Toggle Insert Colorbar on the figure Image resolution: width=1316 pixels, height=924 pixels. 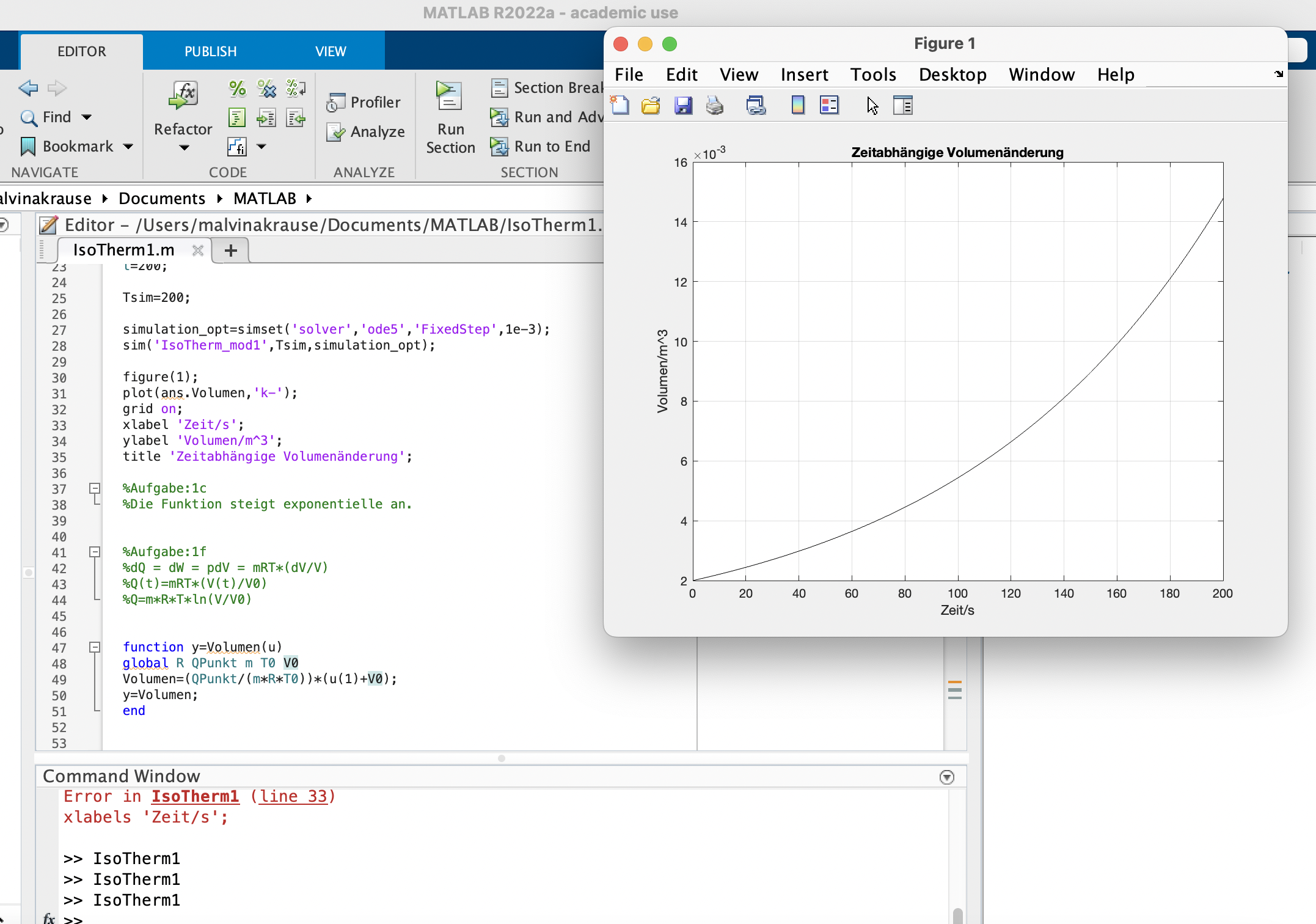798,106
